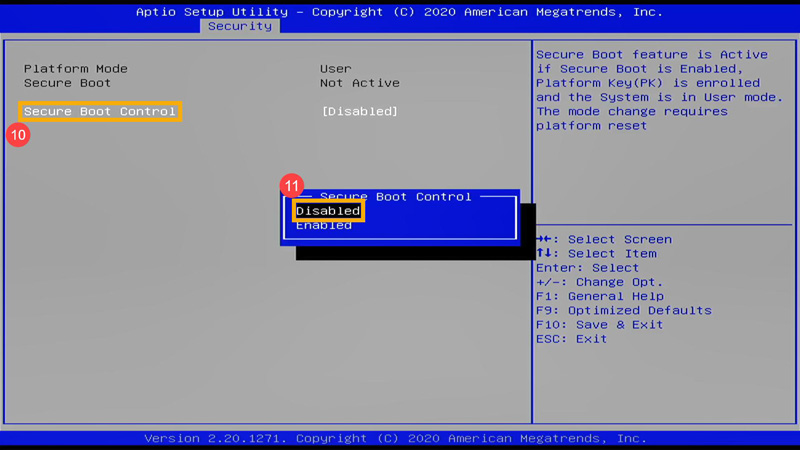This screenshot has width=800, height=450.
Task: Click the red step 11 marker
Action: pyautogui.click(x=291, y=186)
